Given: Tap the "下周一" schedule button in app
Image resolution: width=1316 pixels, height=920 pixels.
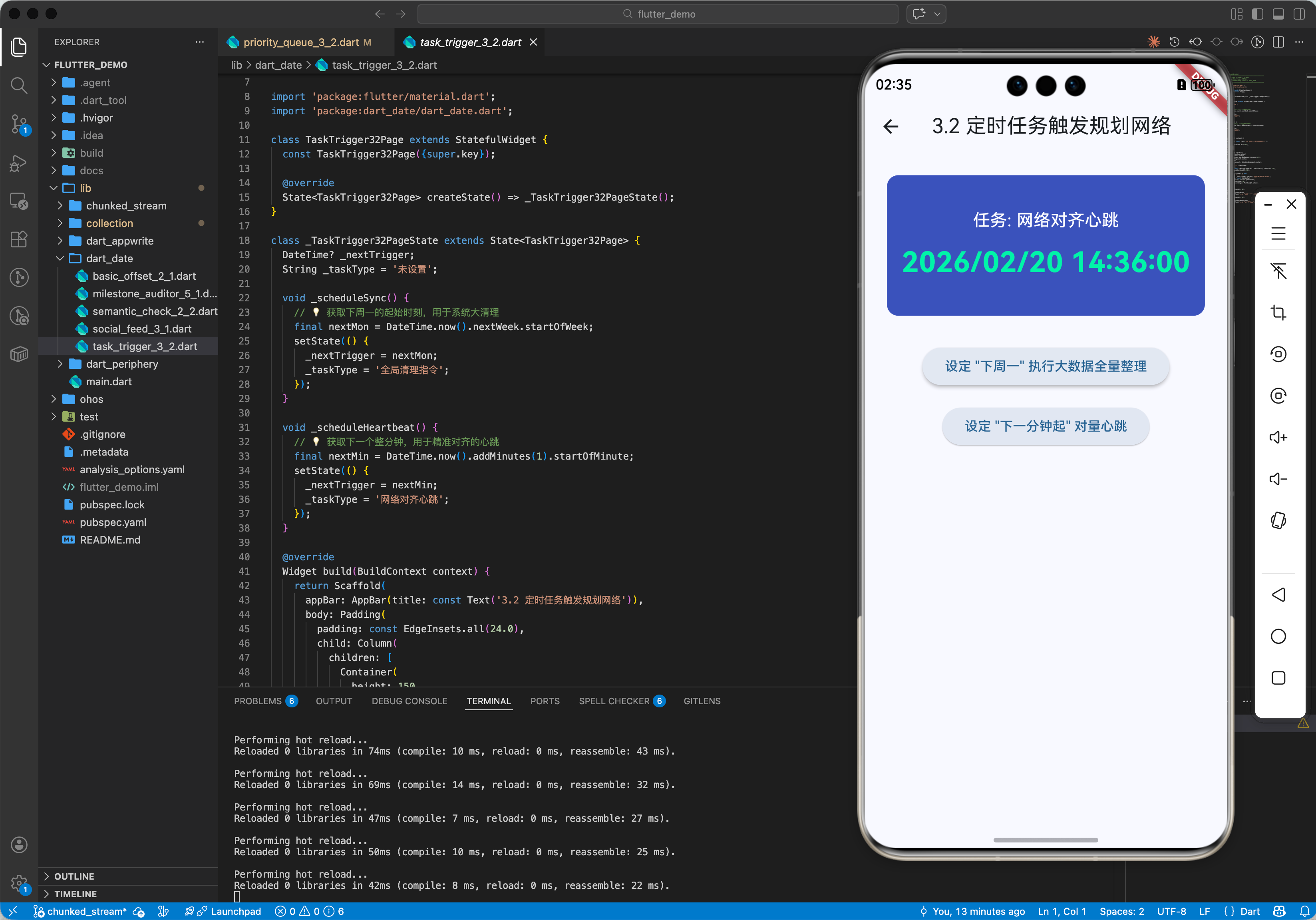Looking at the screenshot, I should pyautogui.click(x=1045, y=366).
